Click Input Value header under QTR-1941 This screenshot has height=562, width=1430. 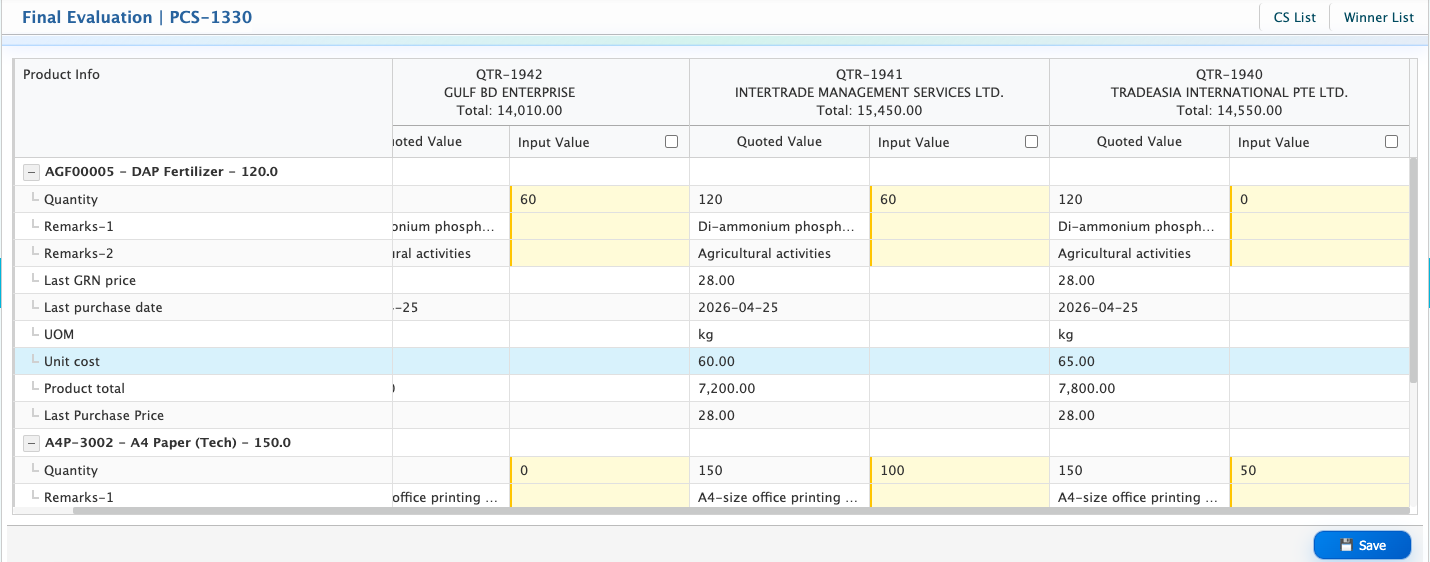(x=959, y=142)
